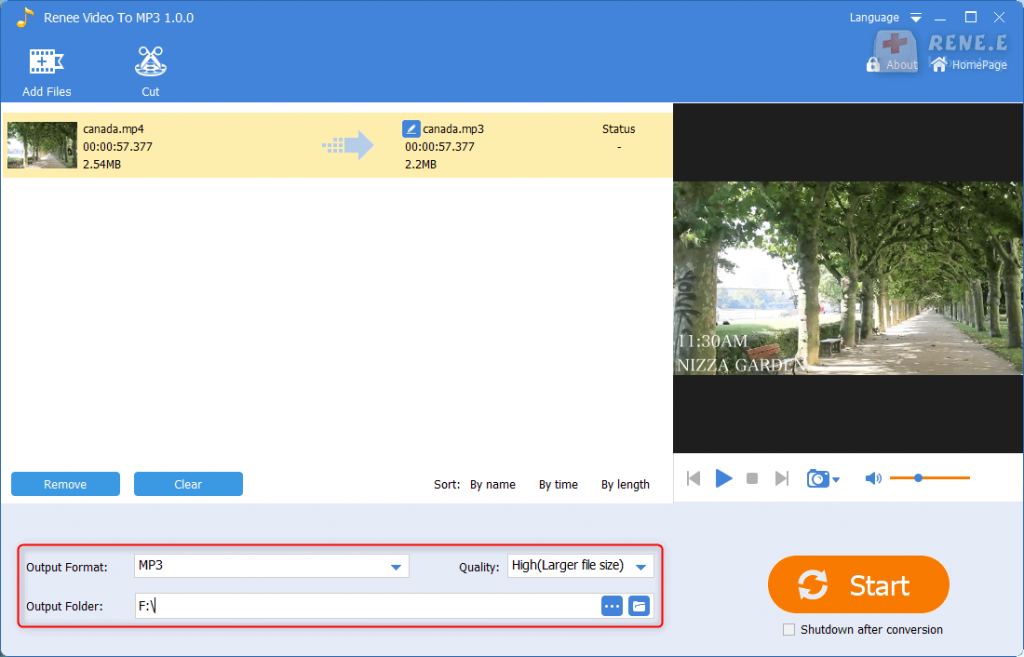This screenshot has height=657, width=1024.
Task: Click the edit pencil icon beside canada.mp3
Action: pos(410,129)
